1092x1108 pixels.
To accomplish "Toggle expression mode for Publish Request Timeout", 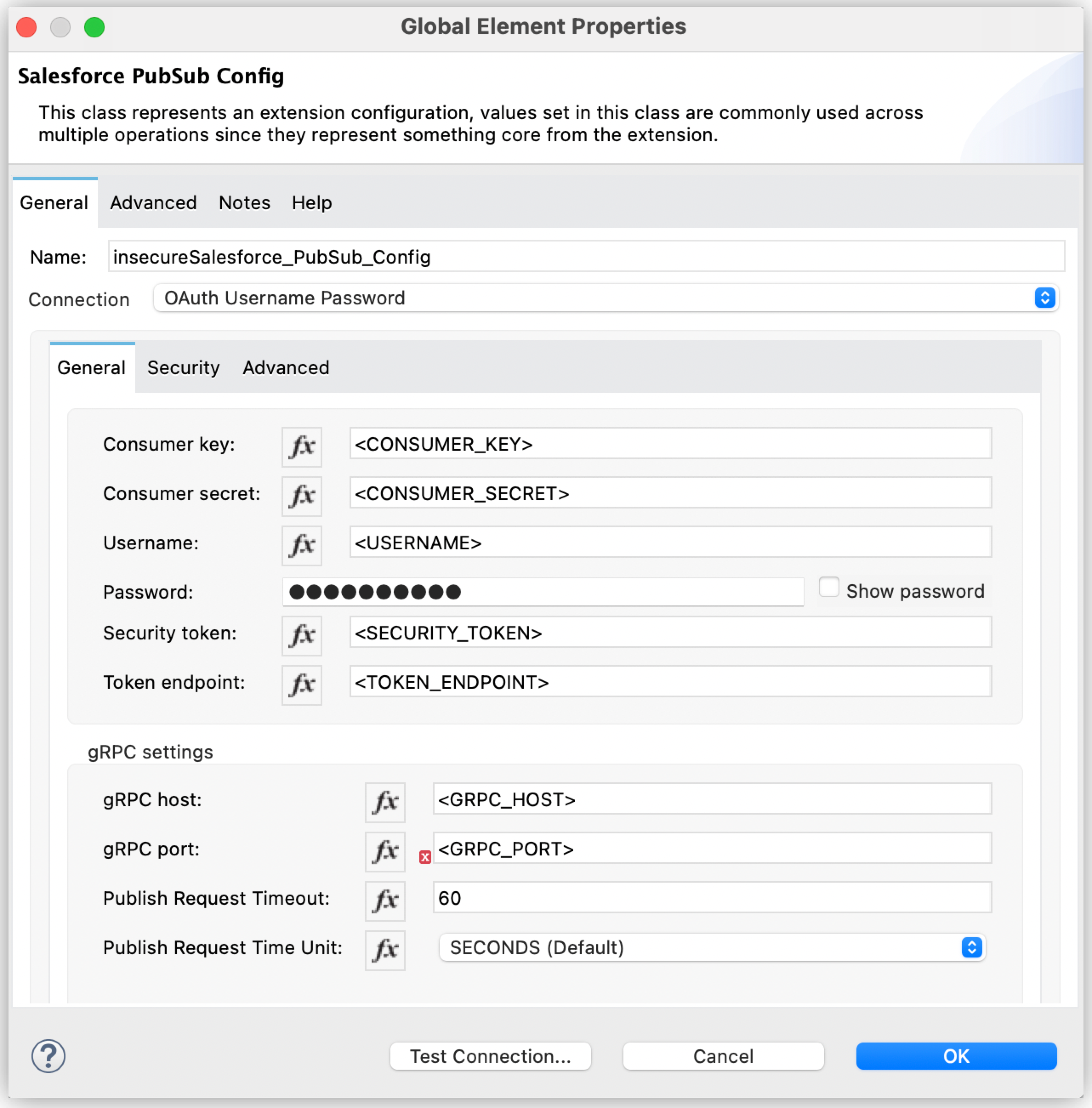I will coord(384,901).
